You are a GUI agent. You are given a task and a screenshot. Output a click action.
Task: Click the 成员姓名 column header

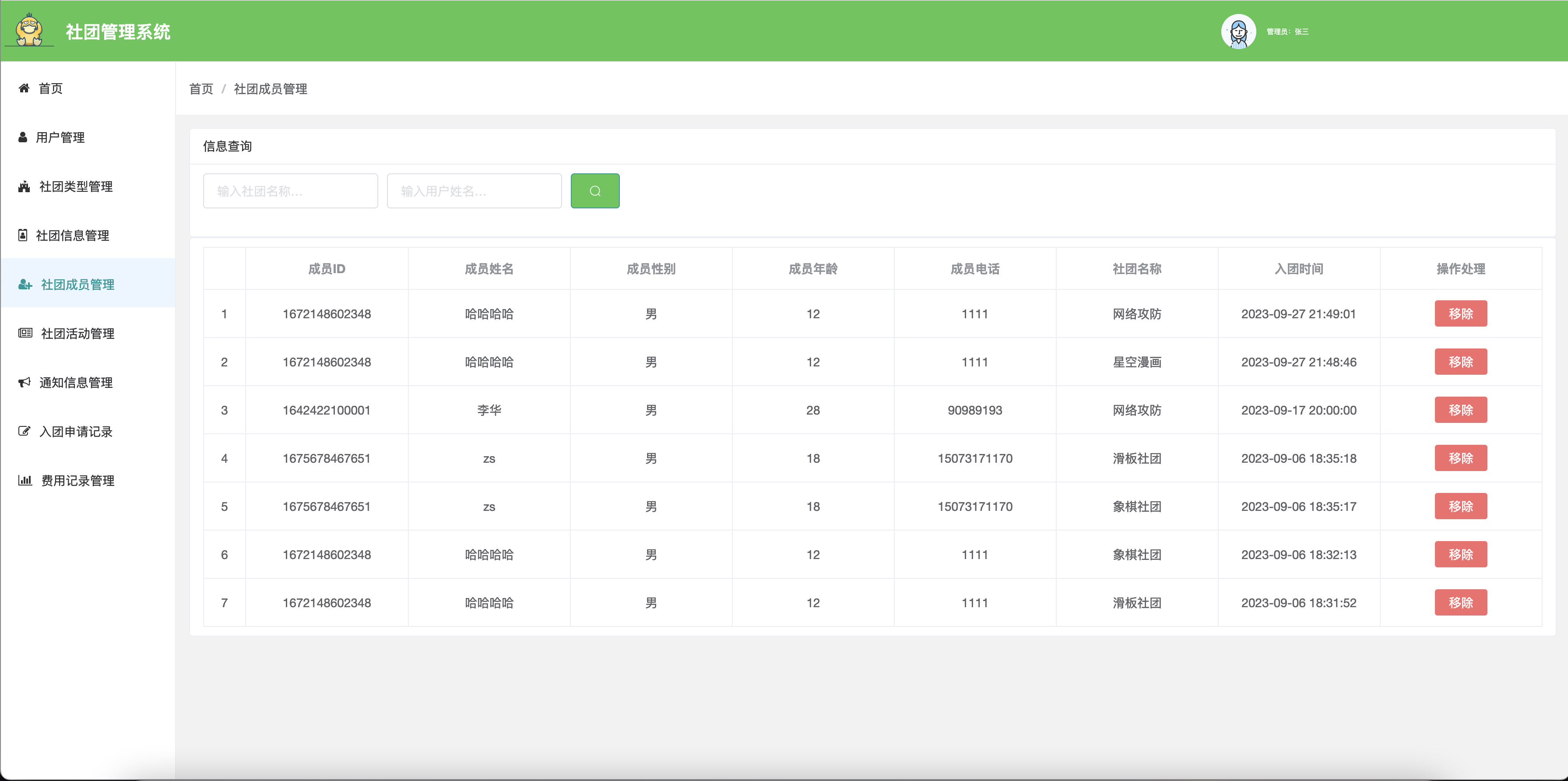pyautogui.click(x=489, y=268)
